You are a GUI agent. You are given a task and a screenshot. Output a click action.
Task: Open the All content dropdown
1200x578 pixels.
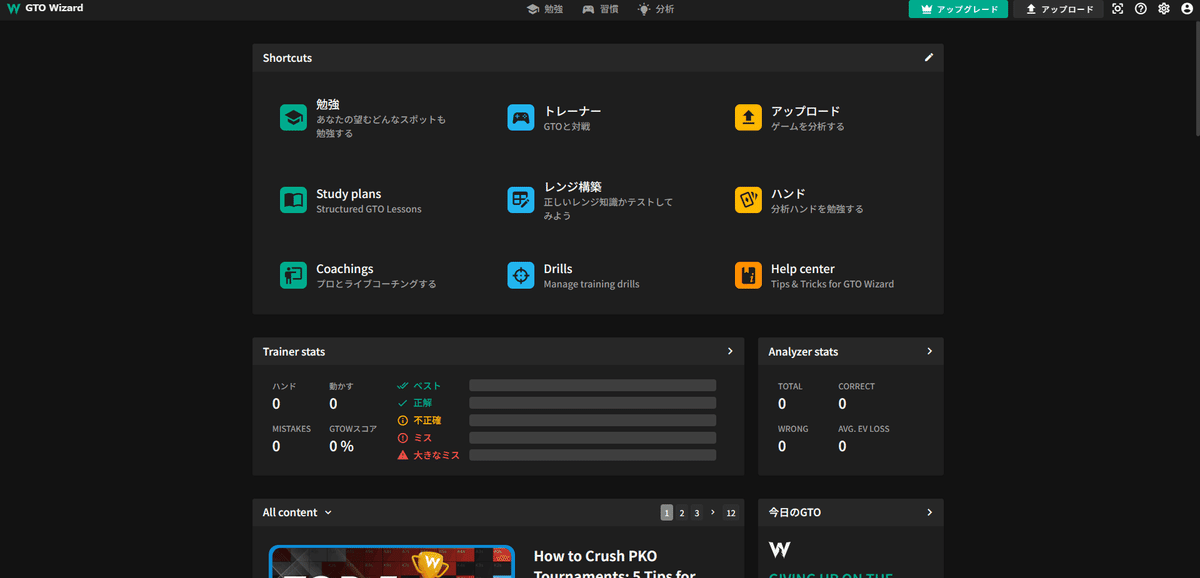(296, 512)
